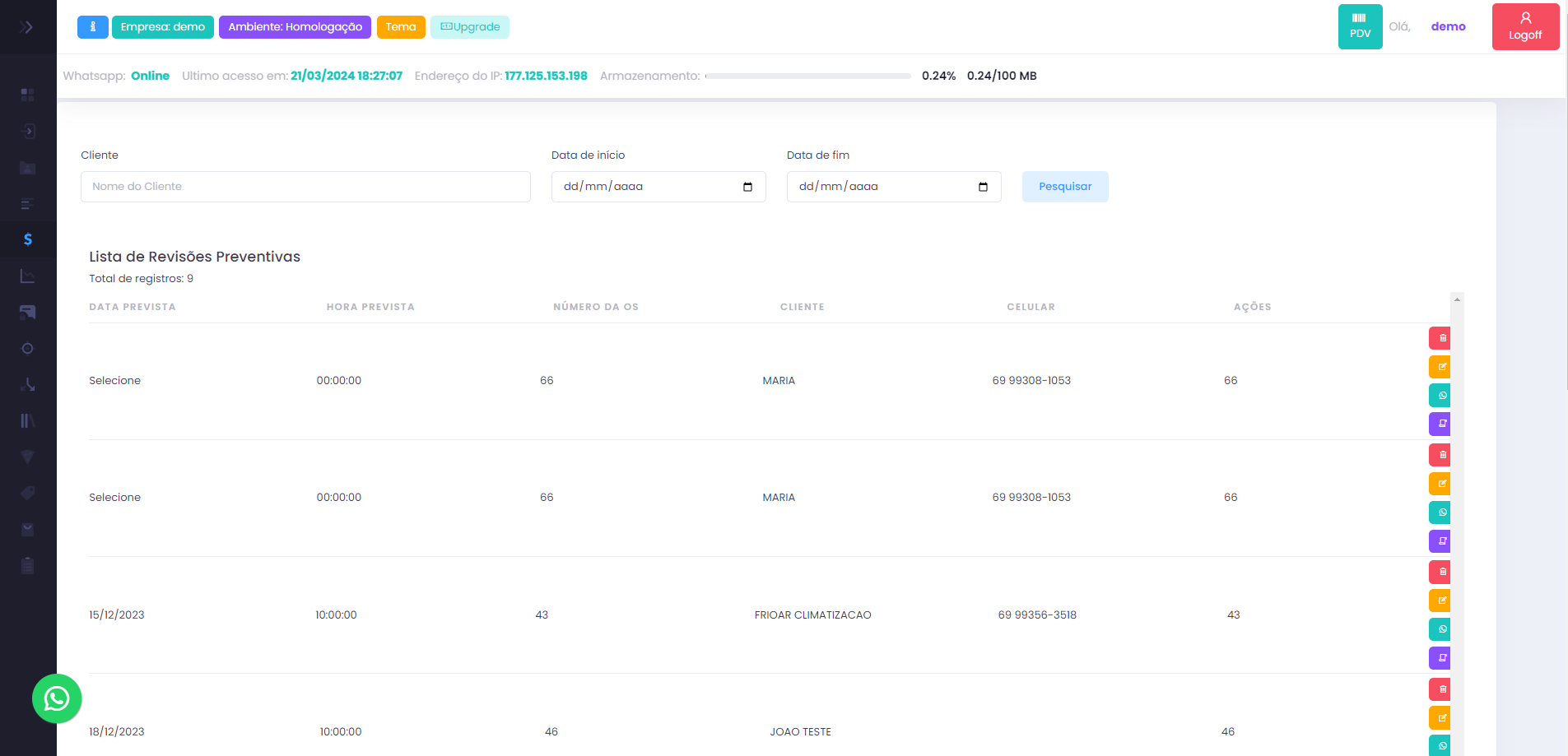Click the Nome do Cliente input field
The image size is (1568, 756).
305,187
